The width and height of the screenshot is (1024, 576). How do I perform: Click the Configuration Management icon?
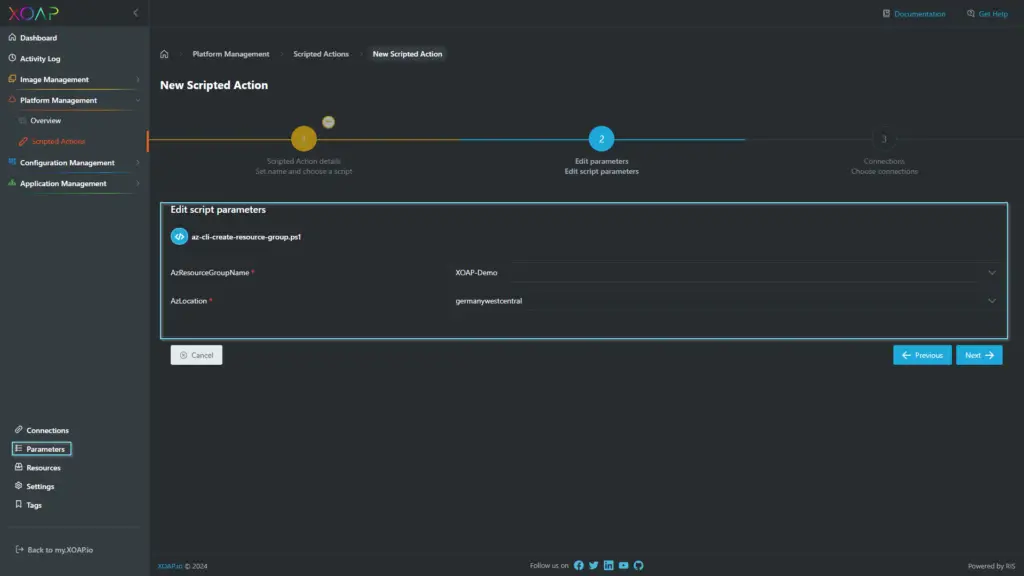click(x=12, y=162)
